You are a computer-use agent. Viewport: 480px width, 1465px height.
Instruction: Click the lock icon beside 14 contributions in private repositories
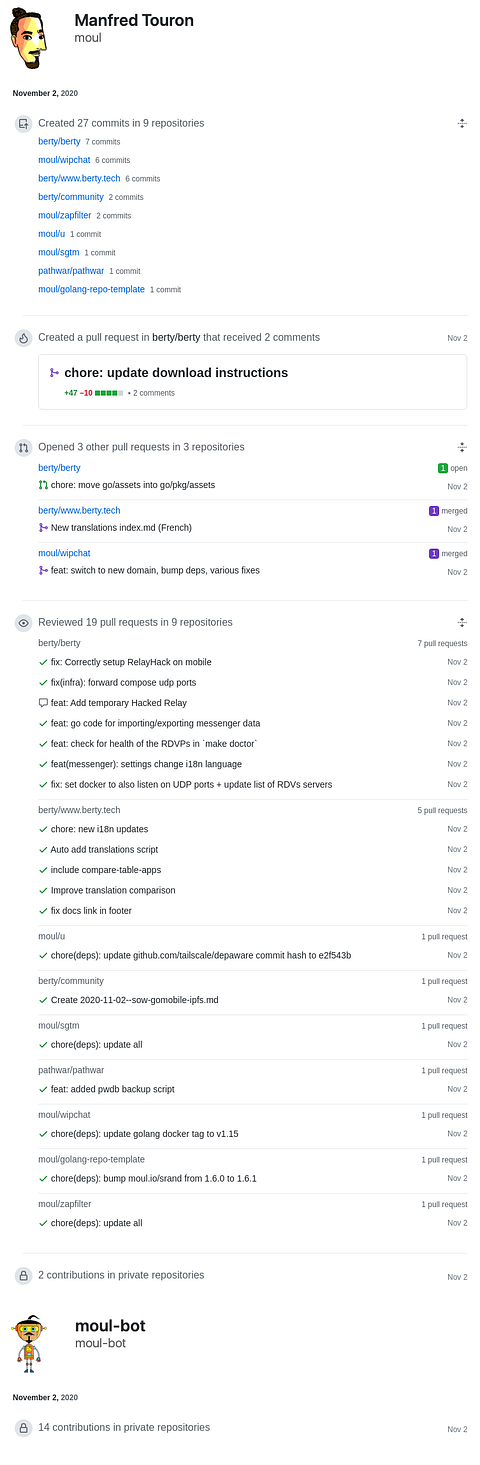coord(23,1428)
